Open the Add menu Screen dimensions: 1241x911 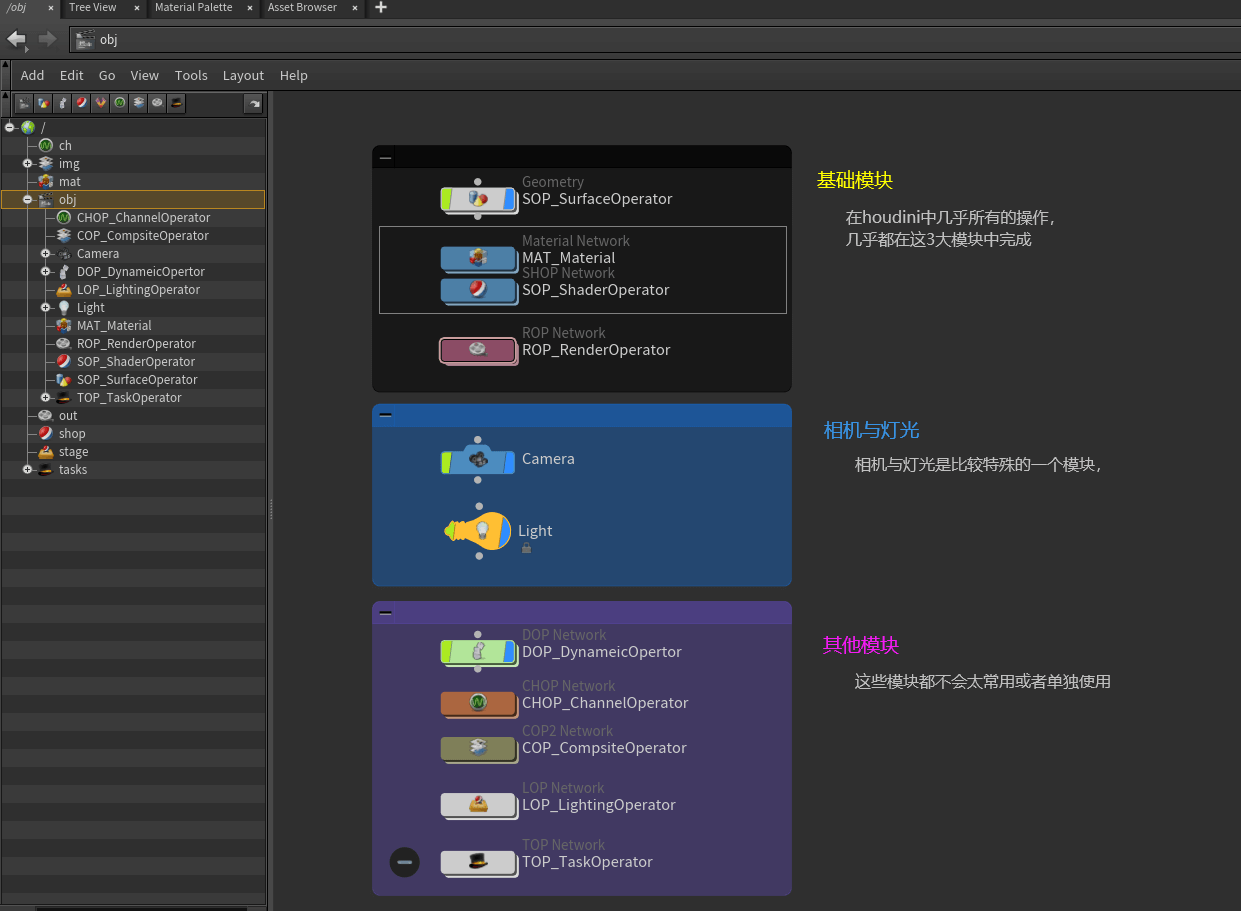[x=33, y=75]
